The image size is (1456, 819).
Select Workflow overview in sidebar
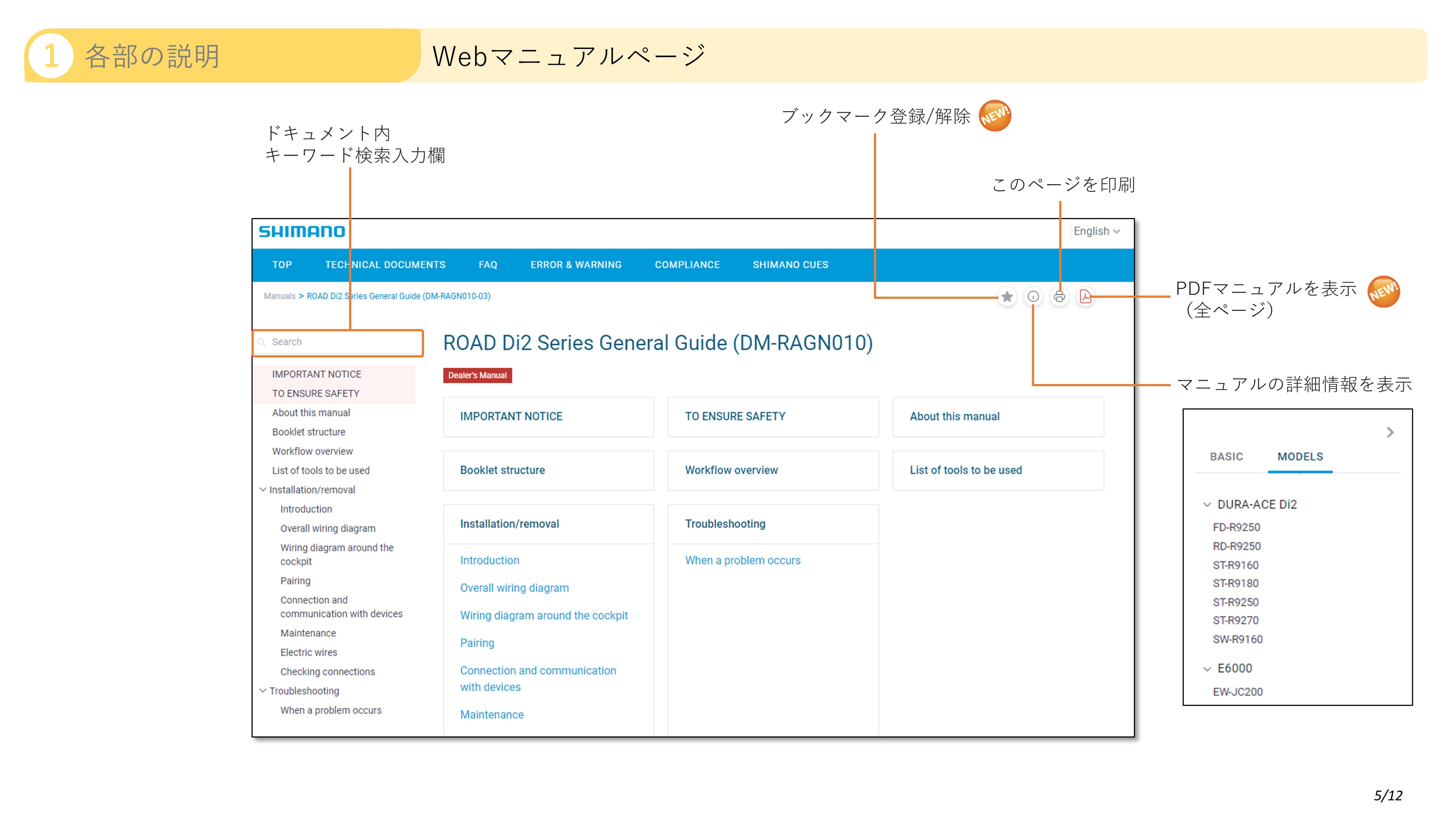click(312, 451)
